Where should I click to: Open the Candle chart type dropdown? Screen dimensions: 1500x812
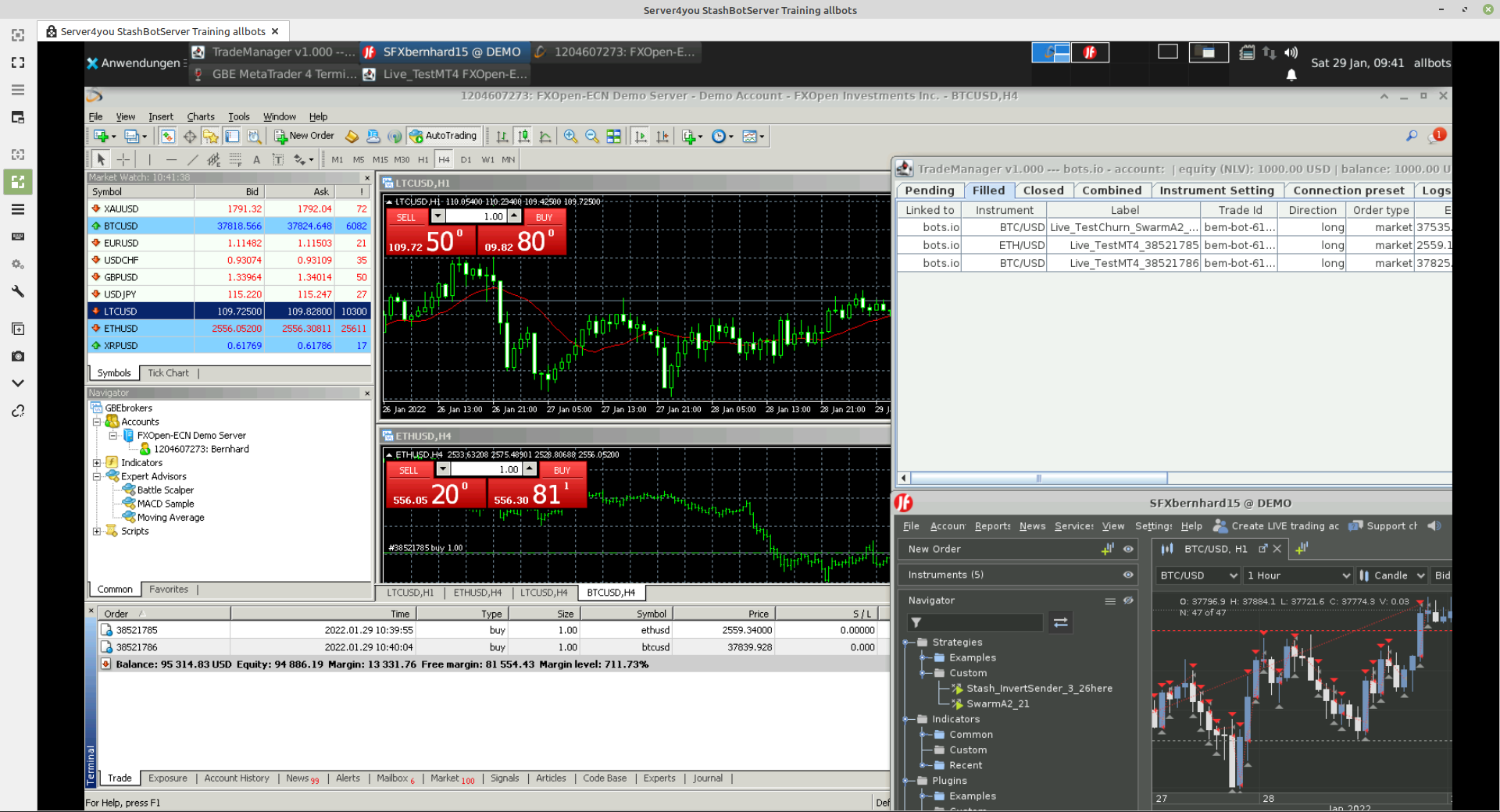tap(1391, 575)
